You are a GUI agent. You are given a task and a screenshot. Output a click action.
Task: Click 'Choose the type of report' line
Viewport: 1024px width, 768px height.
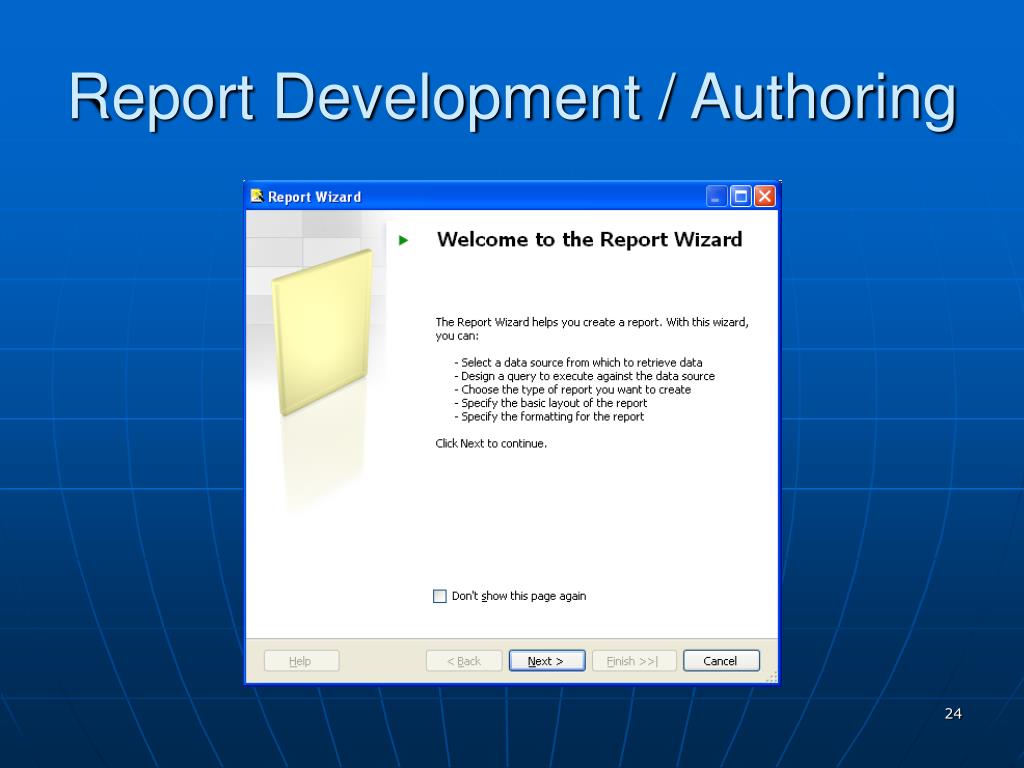573,390
